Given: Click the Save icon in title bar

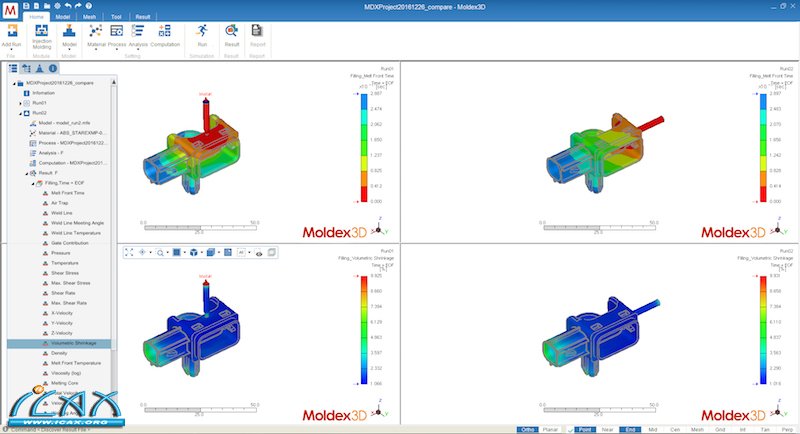Looking at the screenshot, I should [x=26, y=6].
